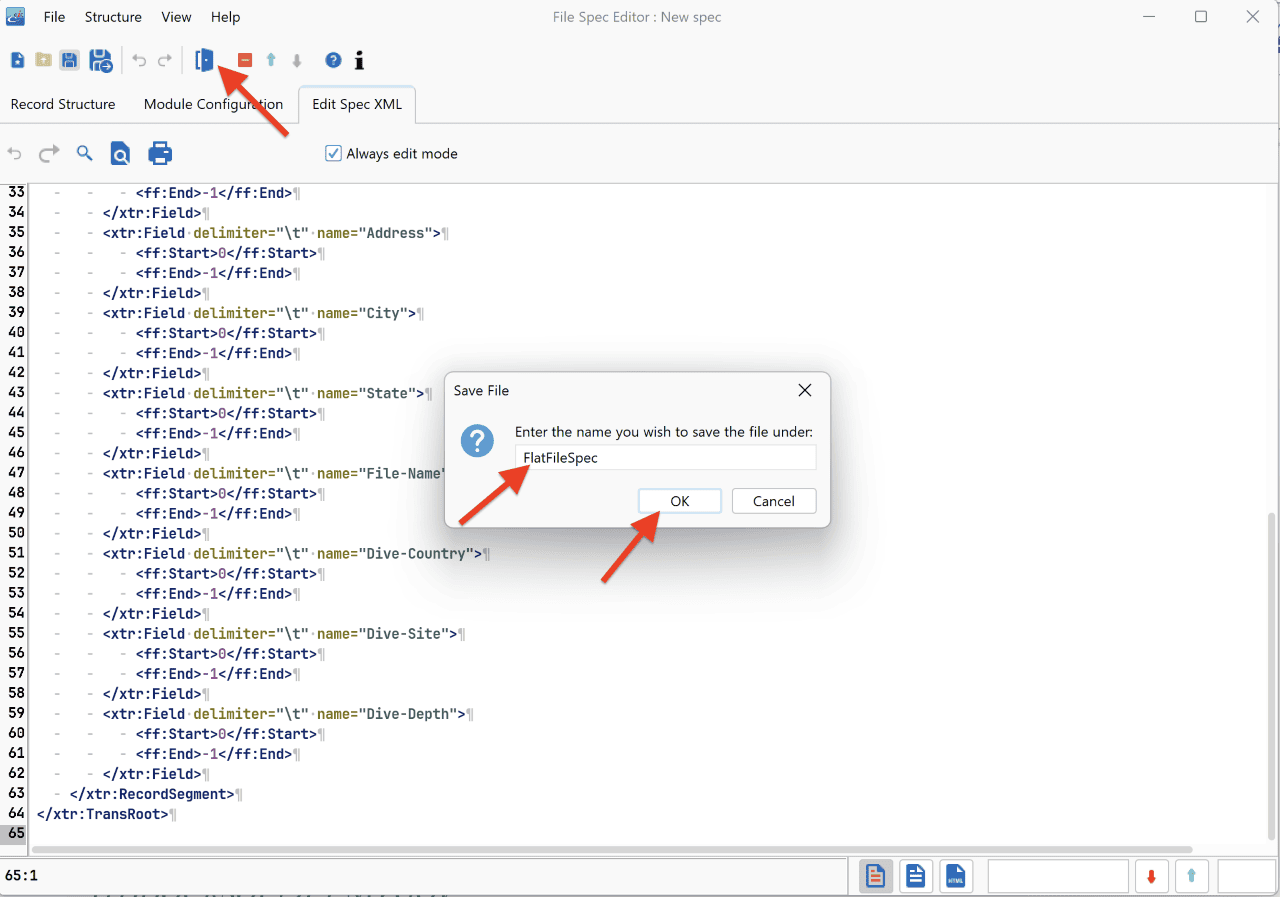Click the app icon in title bar
Image resolution: width=1280 pixels, height=897 pixels.
pyautogui.click(x=16, y=16)
